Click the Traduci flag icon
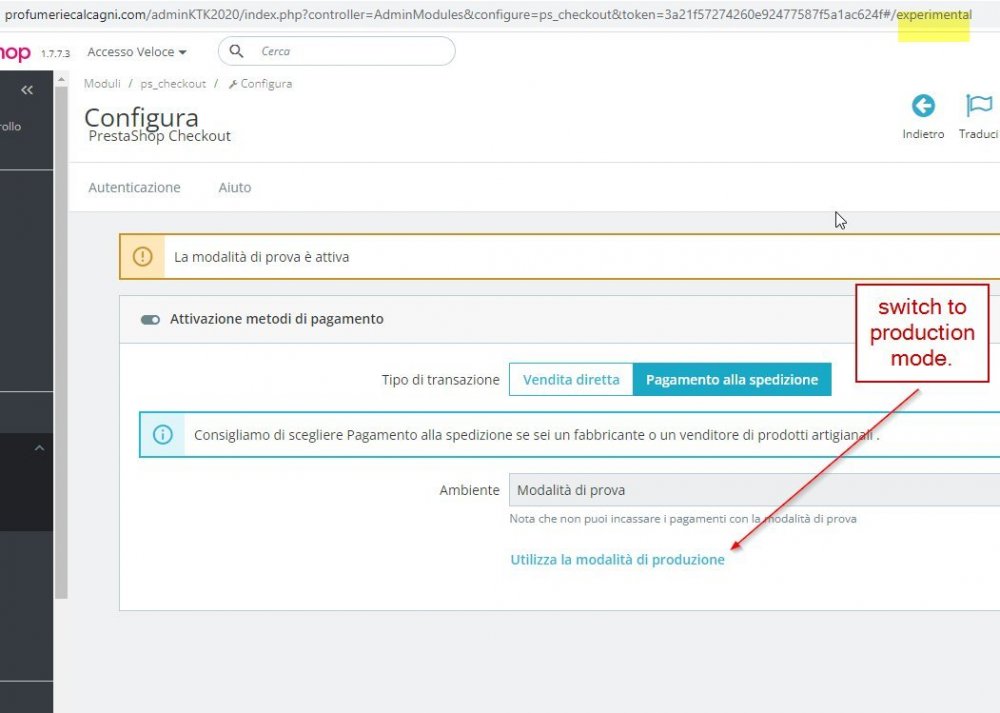1000x713 pixels. click(978, 107)
